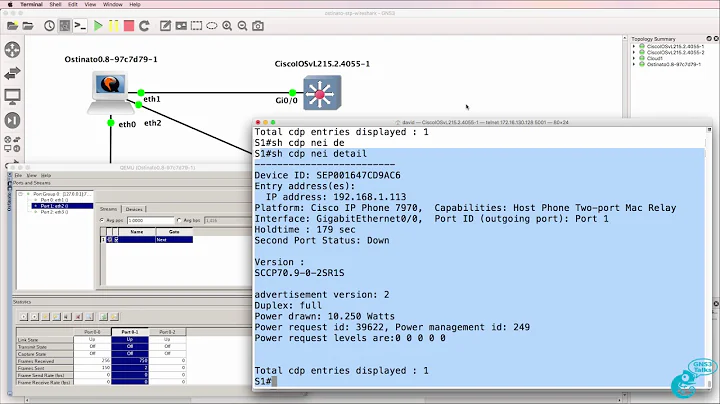
Task: Open the Window menu
Action: (112, 4)
